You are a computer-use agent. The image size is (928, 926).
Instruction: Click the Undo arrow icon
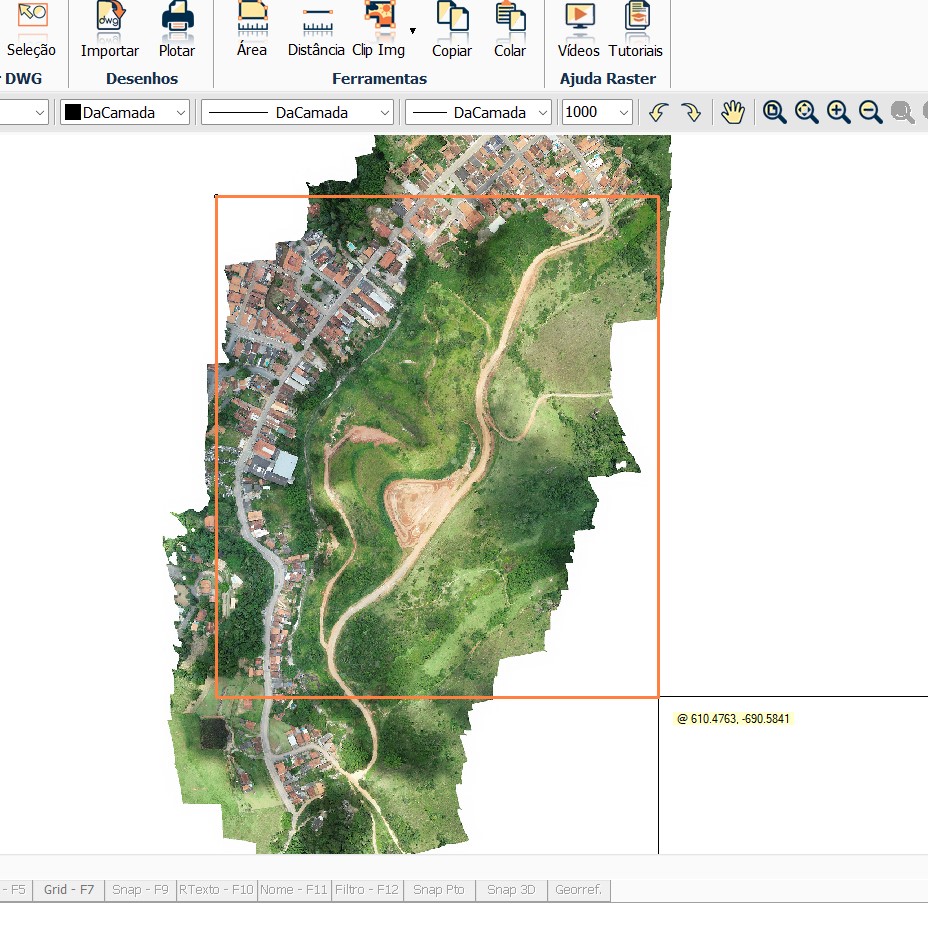click(x=658, y=112)
